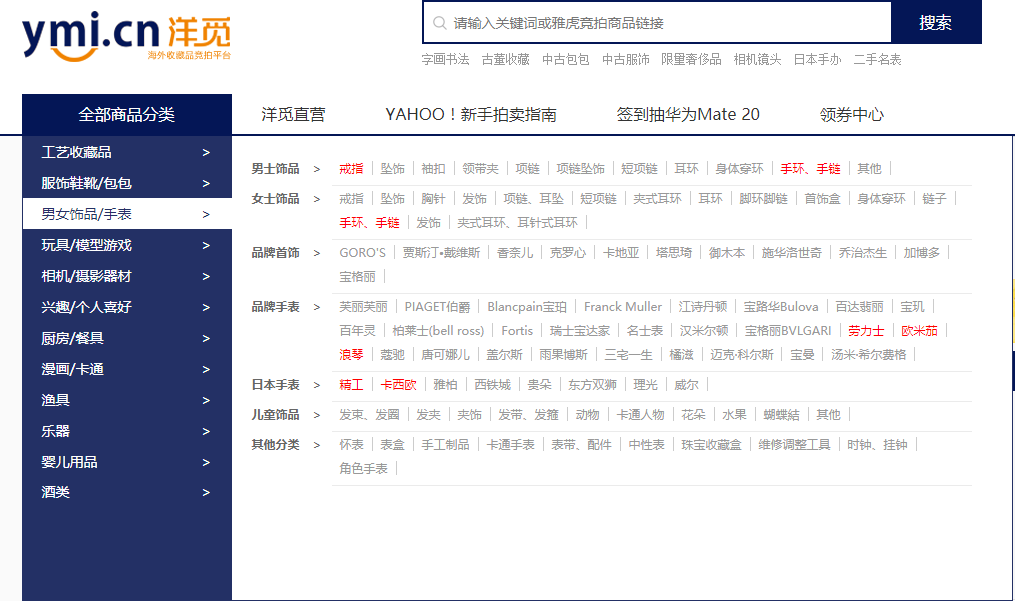
Task: Select the 御木本 brand link
Action: [x=726, y=253]
